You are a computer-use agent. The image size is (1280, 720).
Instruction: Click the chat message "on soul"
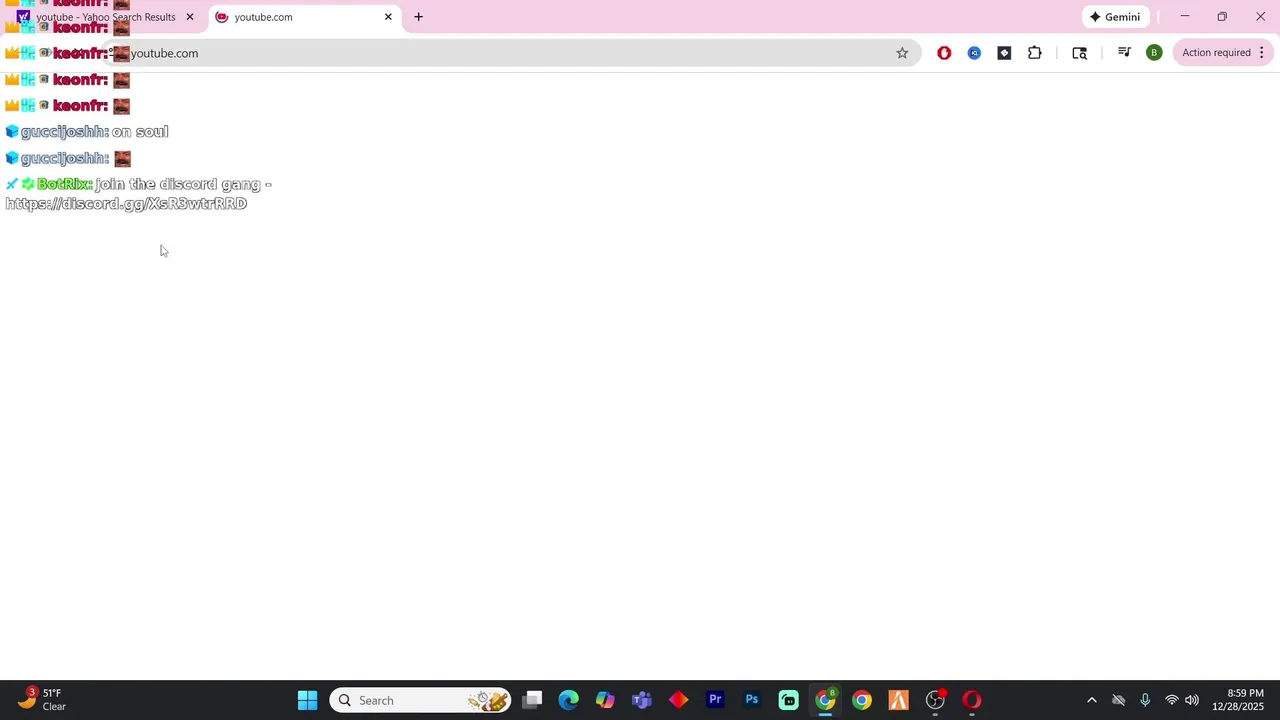click(x=140, y=132)
